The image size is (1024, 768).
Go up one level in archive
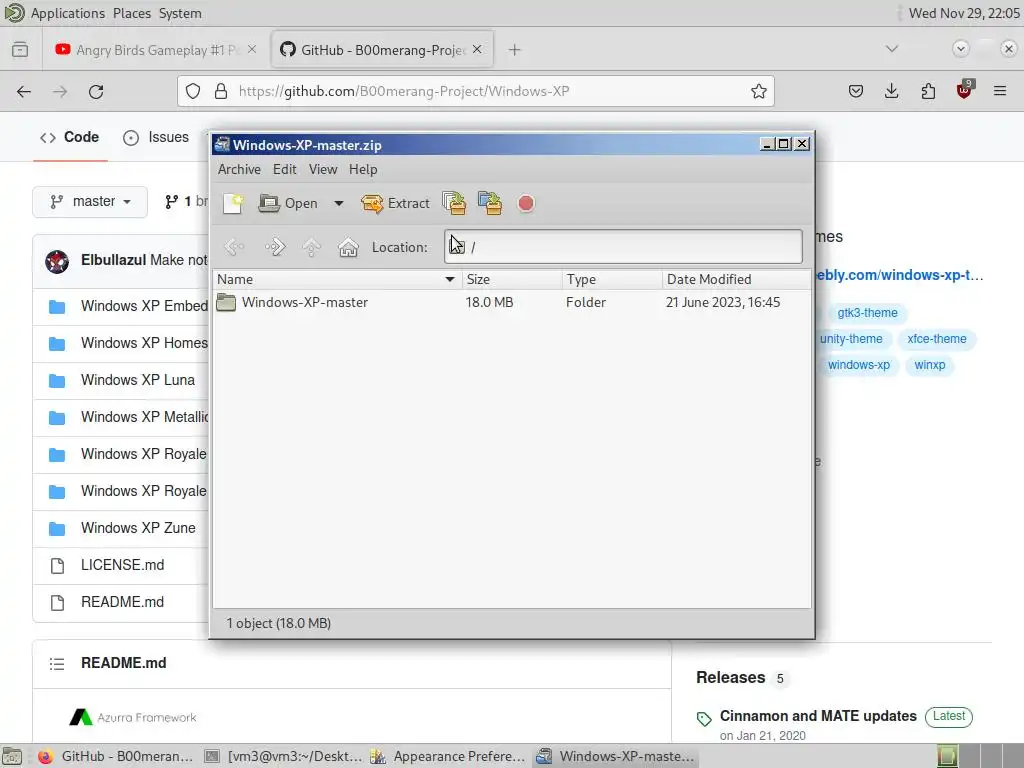click(312, 247)
